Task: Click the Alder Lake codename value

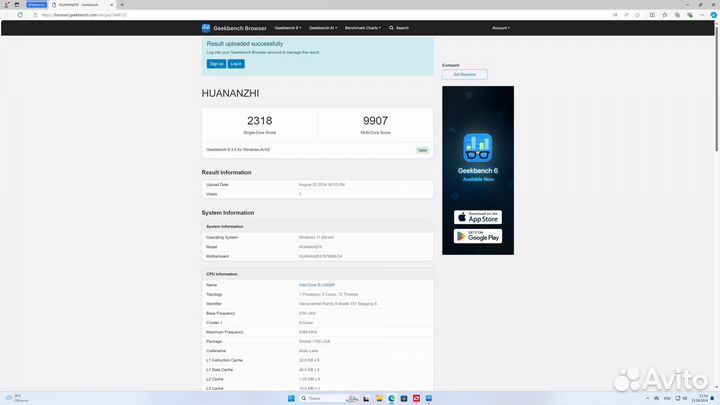Action: [x=308, y=351]
